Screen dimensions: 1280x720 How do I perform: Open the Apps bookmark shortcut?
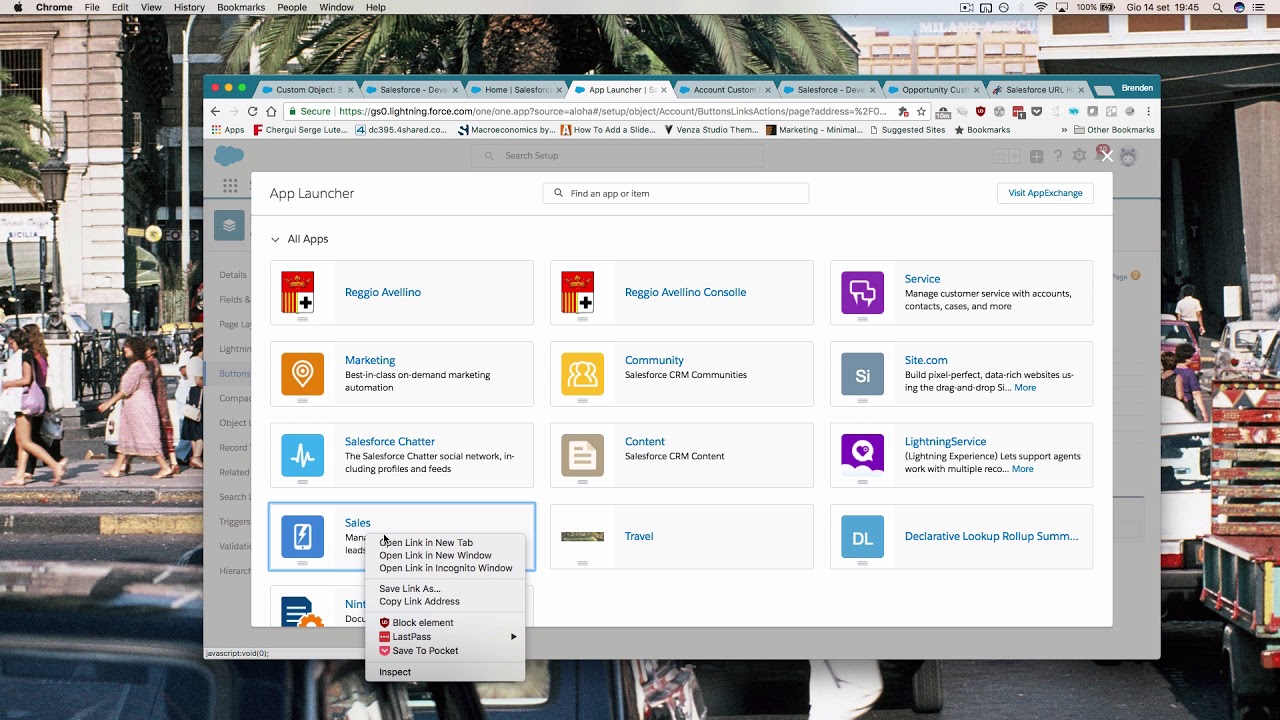[227, 130]
